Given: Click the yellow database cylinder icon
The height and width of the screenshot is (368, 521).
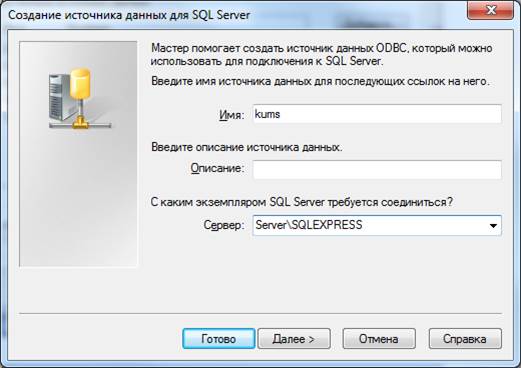Looking at the screenshot, I should (x=80, y=83).
